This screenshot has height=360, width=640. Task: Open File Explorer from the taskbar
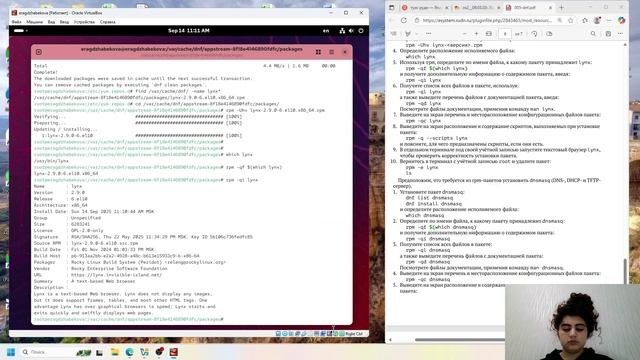click(115, 352)
